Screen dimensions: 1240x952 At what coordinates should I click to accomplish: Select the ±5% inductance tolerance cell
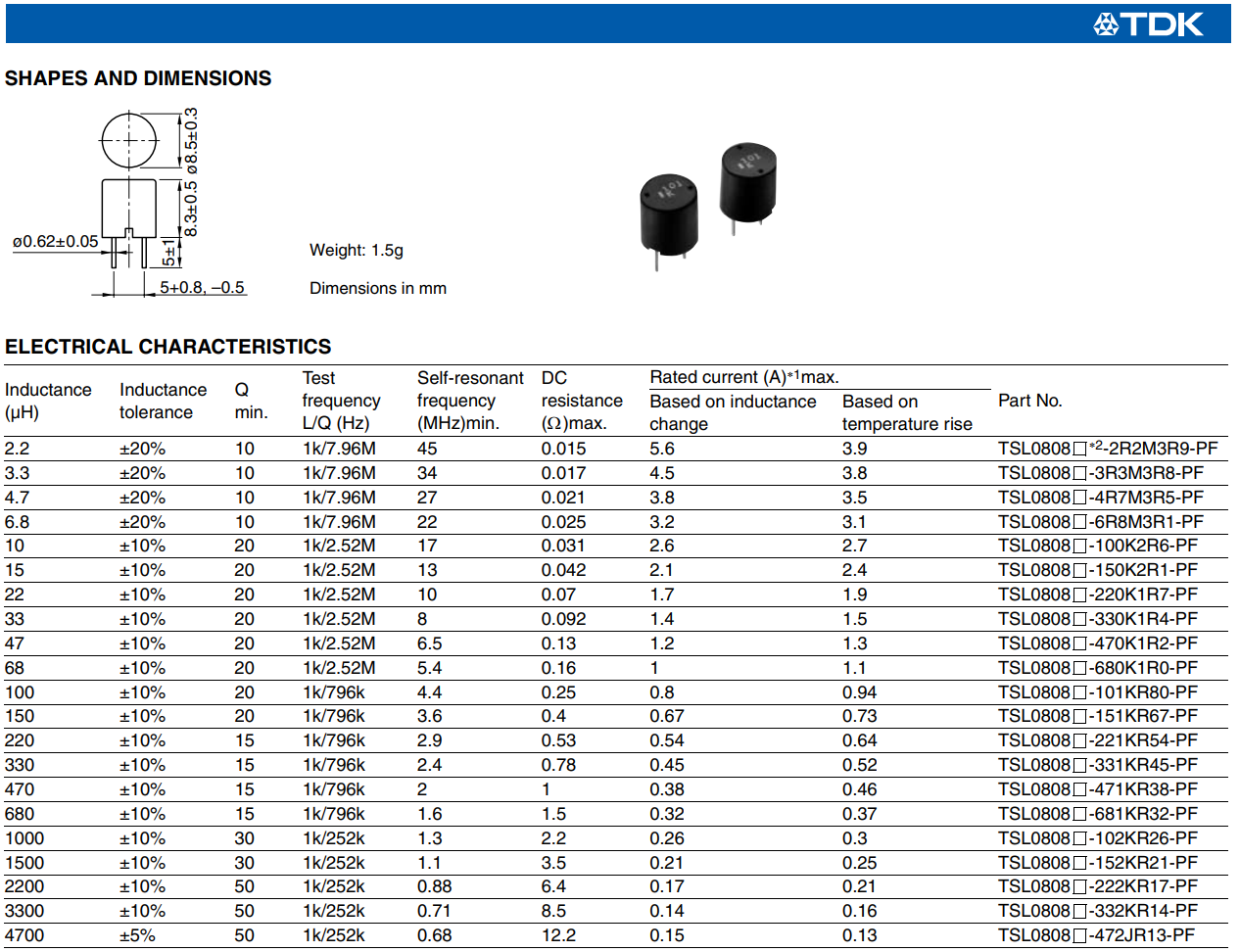[137, 935]
